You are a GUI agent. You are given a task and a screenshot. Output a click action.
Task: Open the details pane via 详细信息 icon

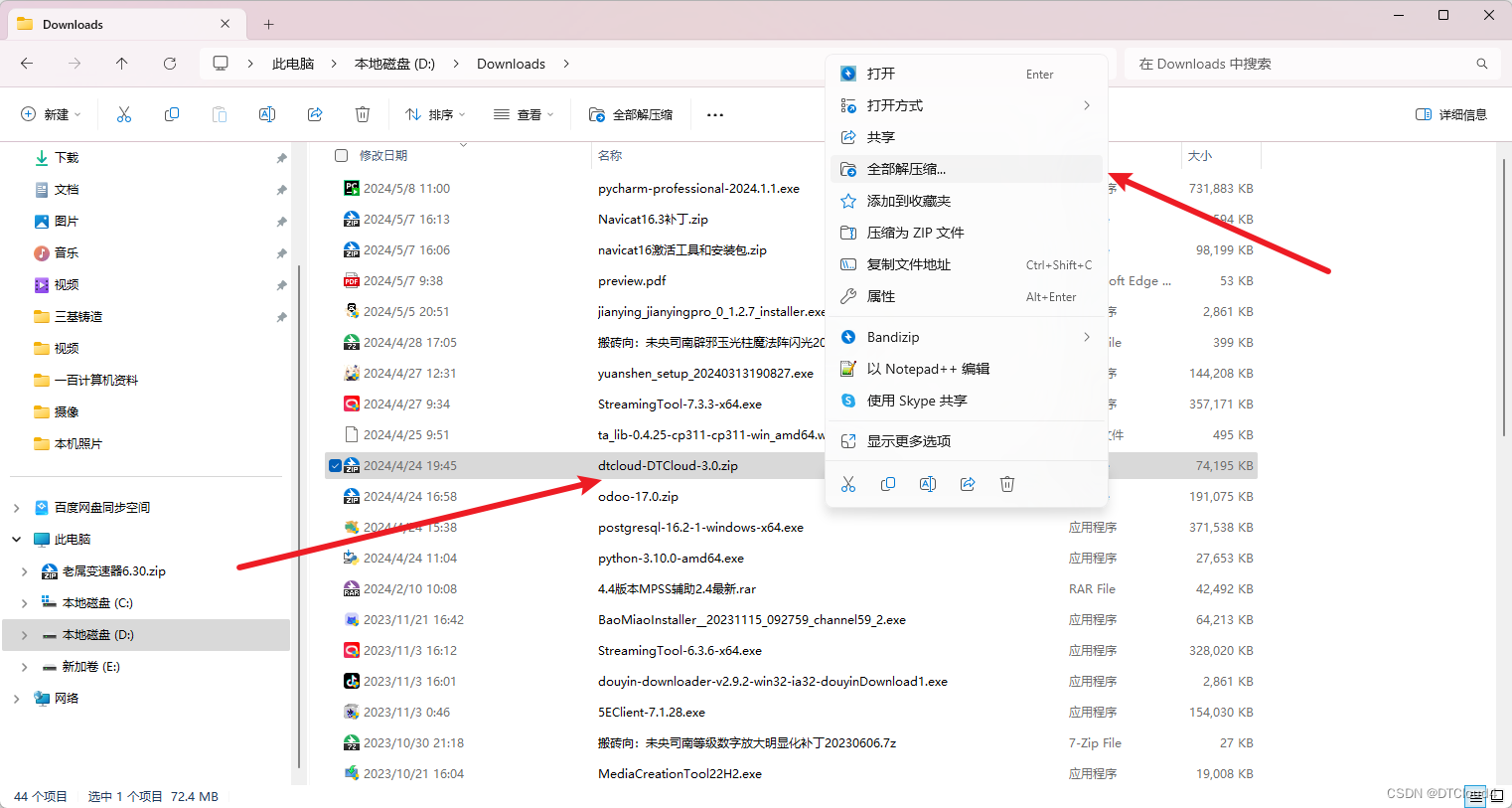tap(1450, 113)
